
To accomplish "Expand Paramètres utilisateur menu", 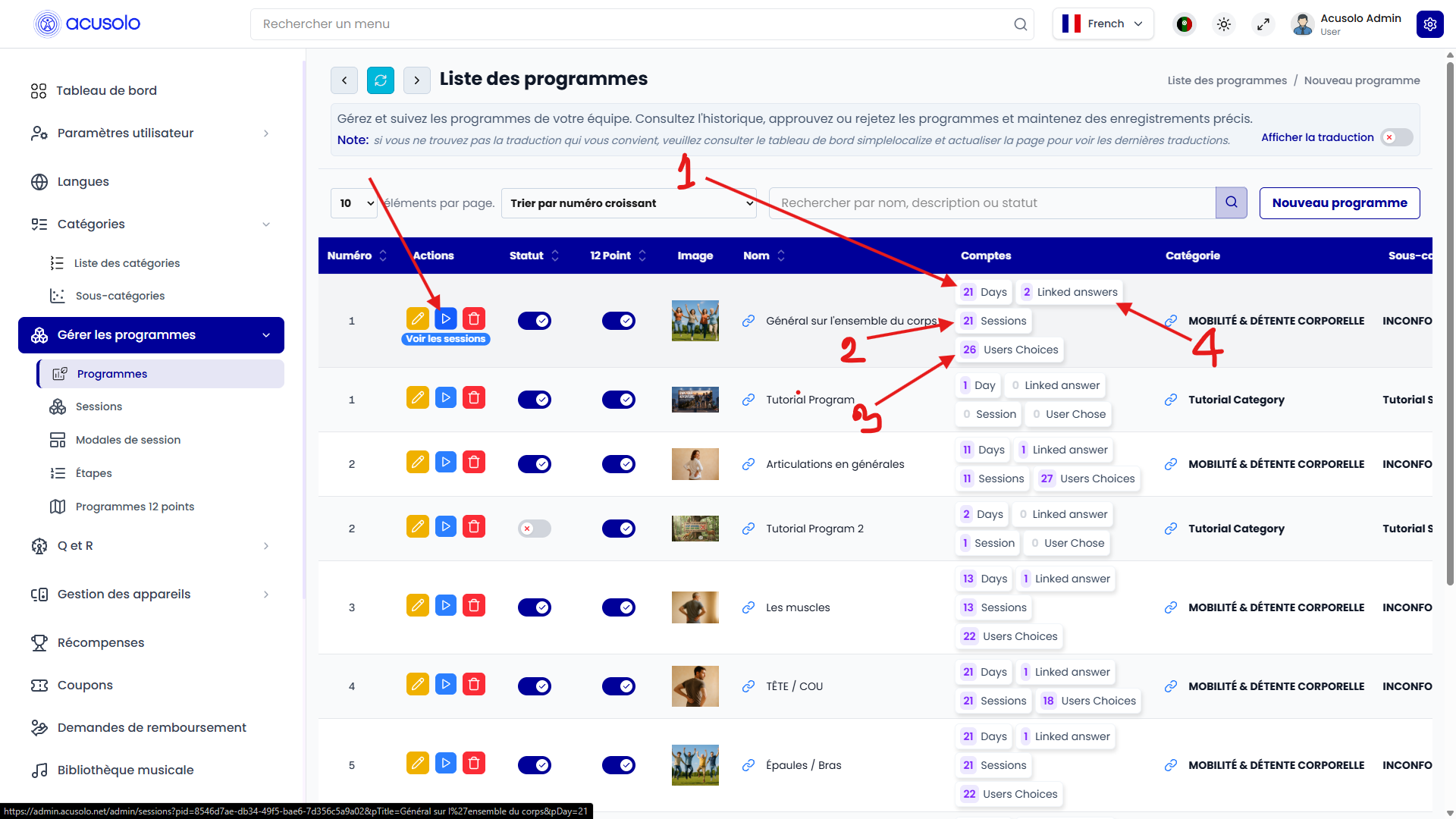I will point(151,133).
